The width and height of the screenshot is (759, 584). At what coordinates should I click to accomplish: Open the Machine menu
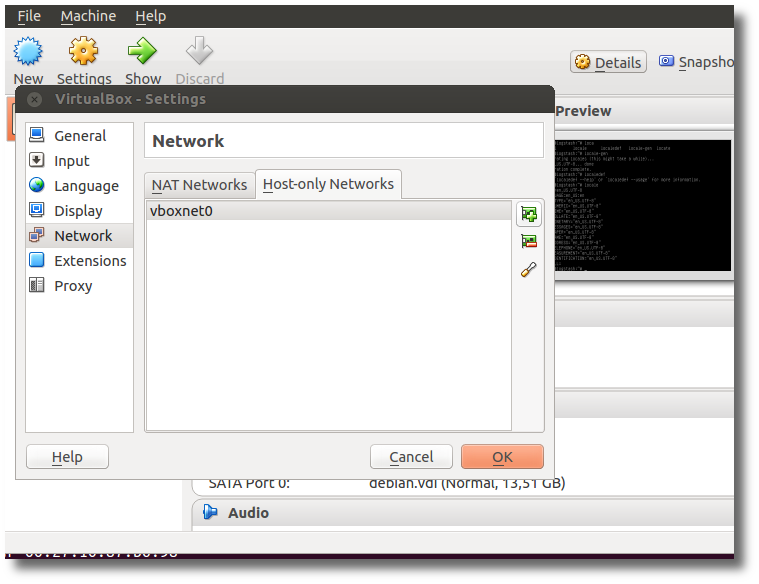(x=88, y=16)
